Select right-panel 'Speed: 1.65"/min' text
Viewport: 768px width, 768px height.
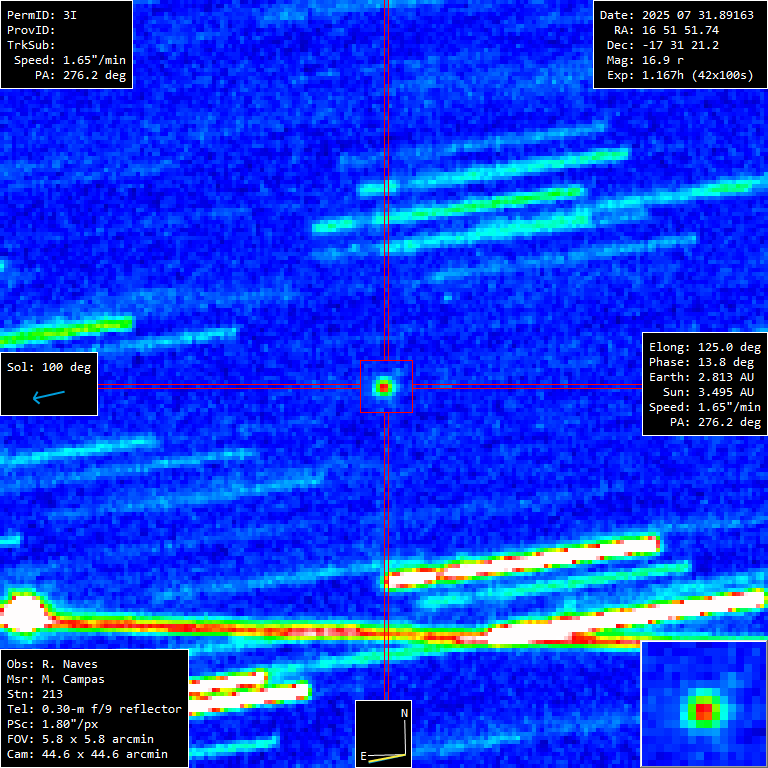click(x=705, y=407)
